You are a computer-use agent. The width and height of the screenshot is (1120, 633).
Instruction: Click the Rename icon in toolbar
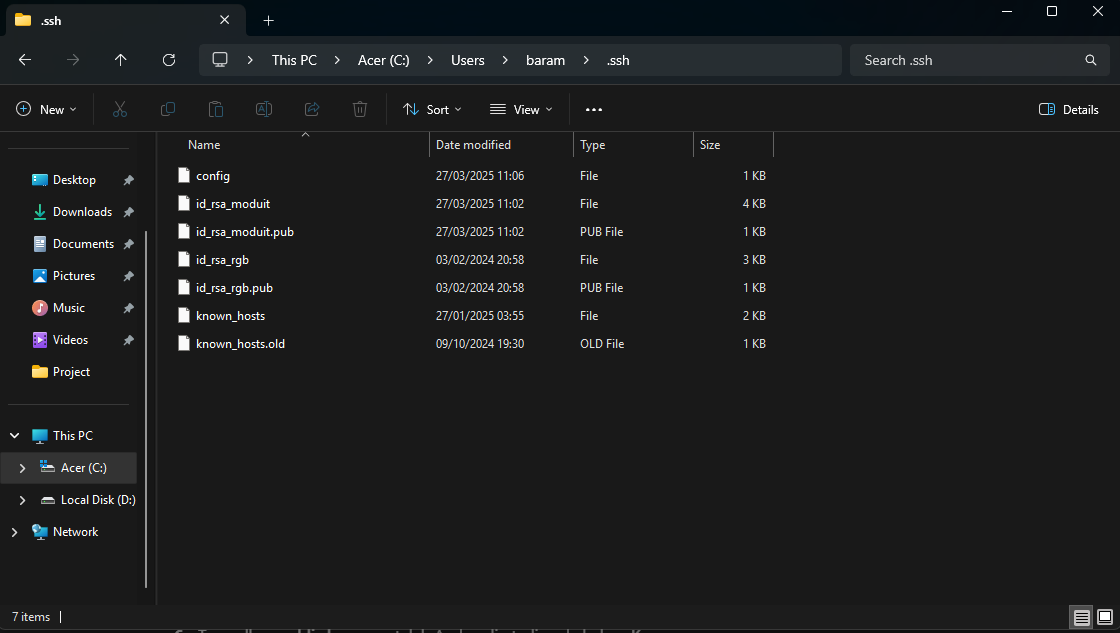coord(264,109)
